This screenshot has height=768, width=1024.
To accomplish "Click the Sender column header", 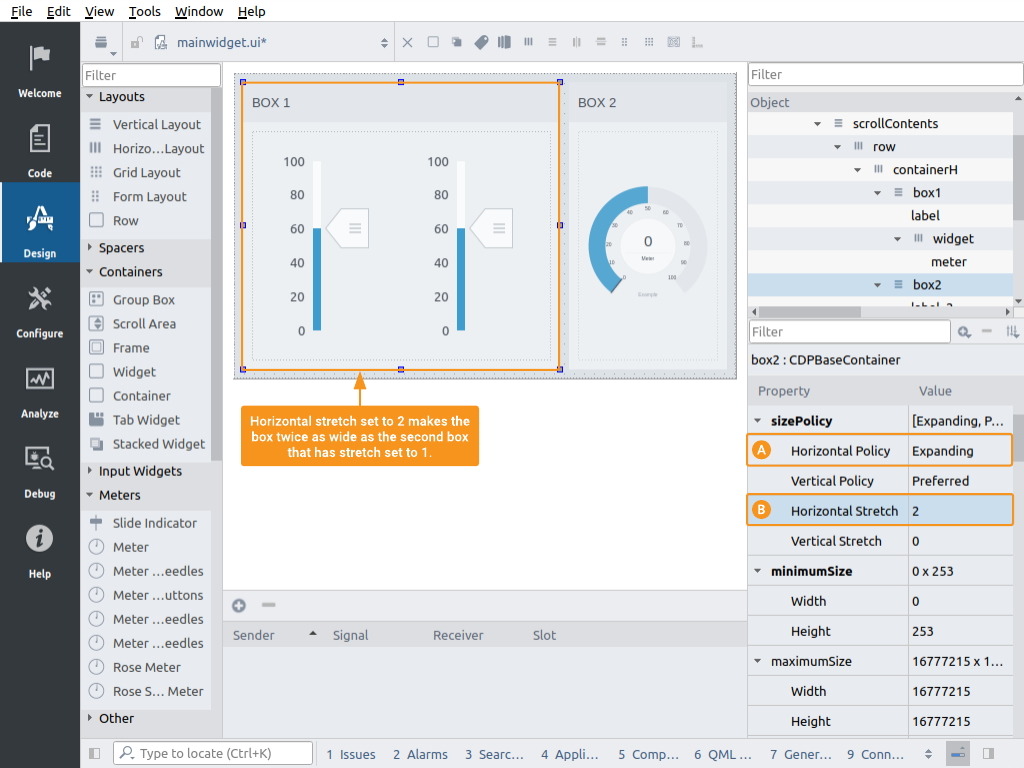I will (252, 635).
